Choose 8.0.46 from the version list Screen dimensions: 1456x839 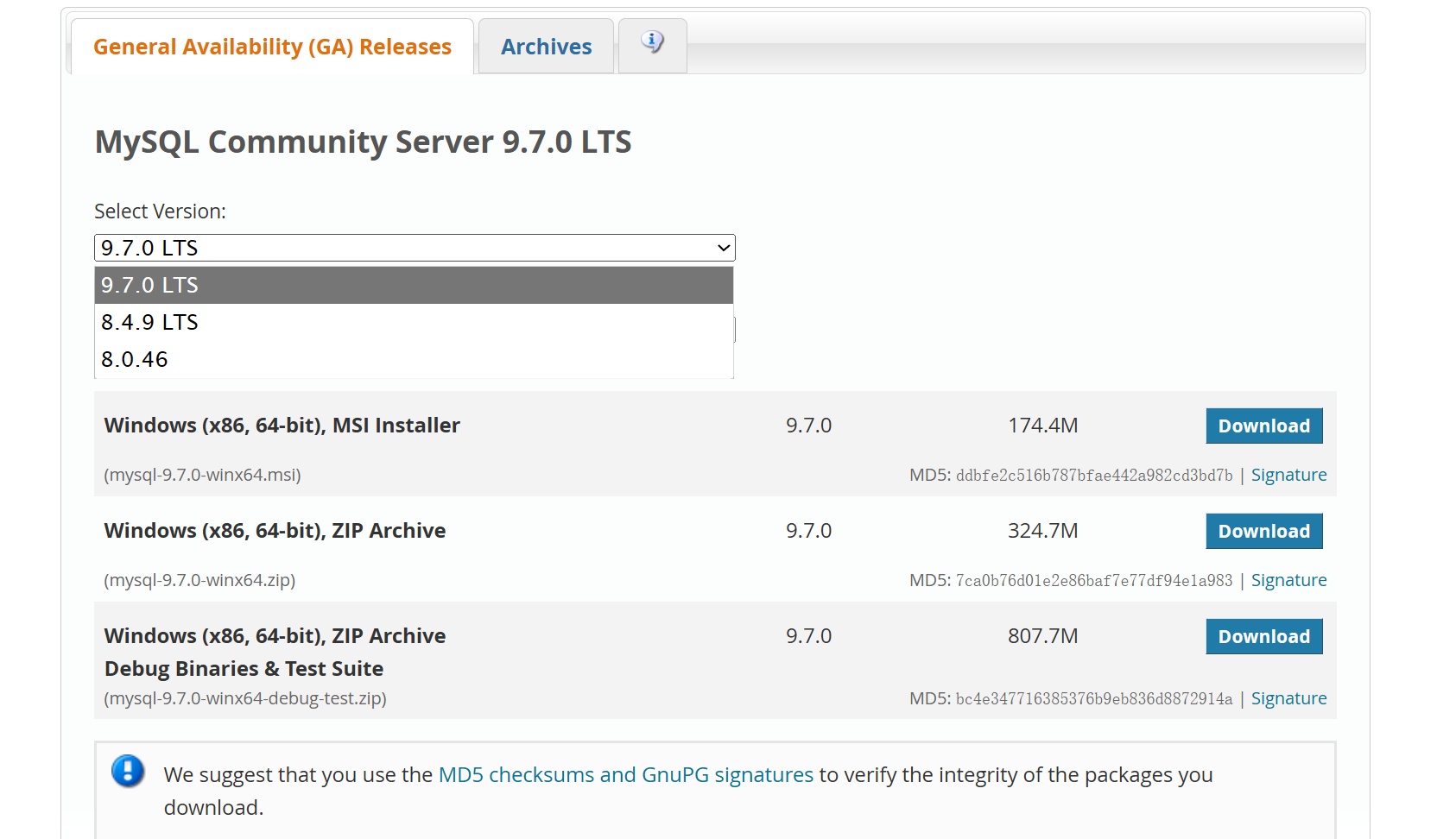414,359
